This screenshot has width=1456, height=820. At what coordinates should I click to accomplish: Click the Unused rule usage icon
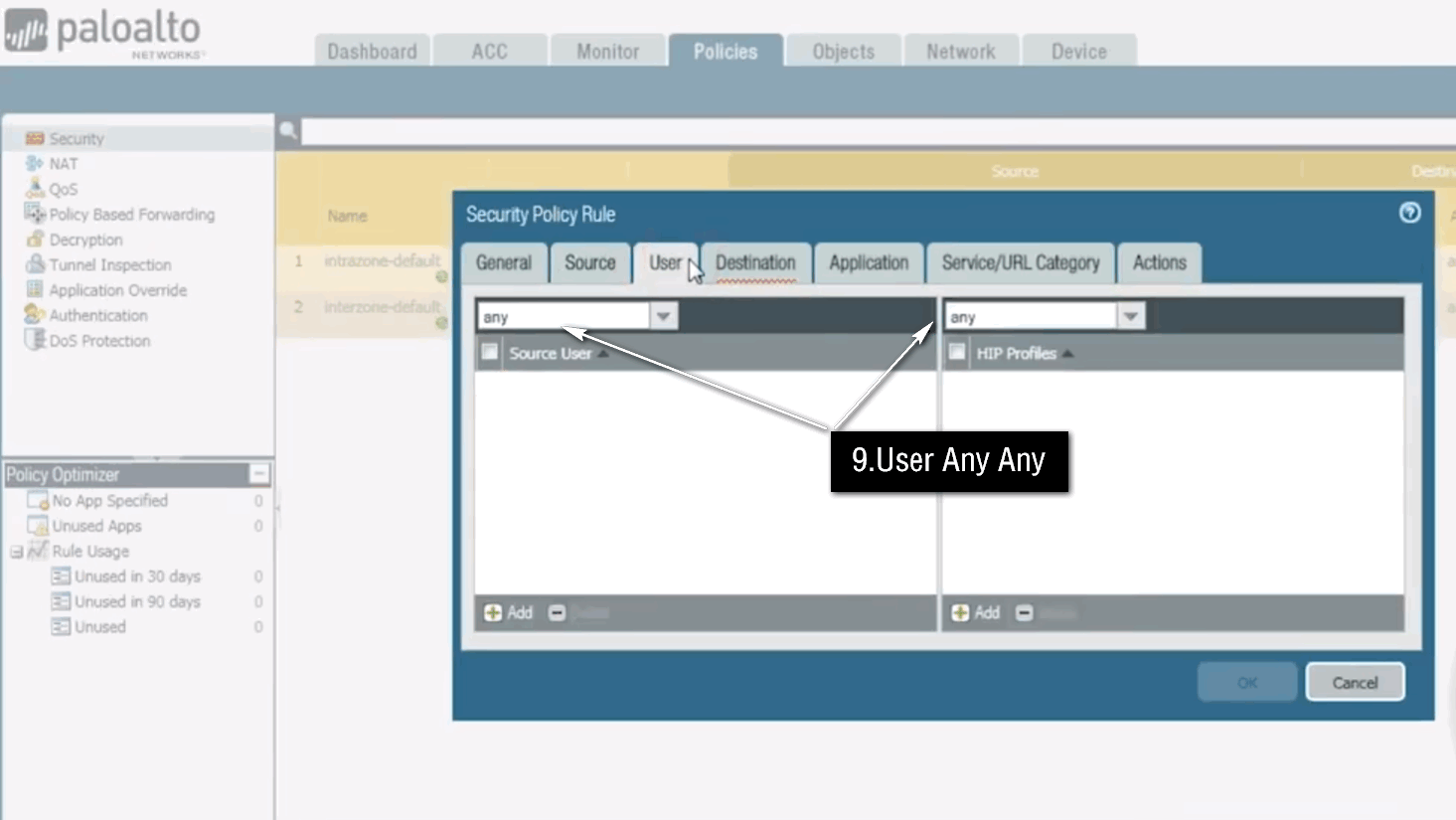pos(61,626)
